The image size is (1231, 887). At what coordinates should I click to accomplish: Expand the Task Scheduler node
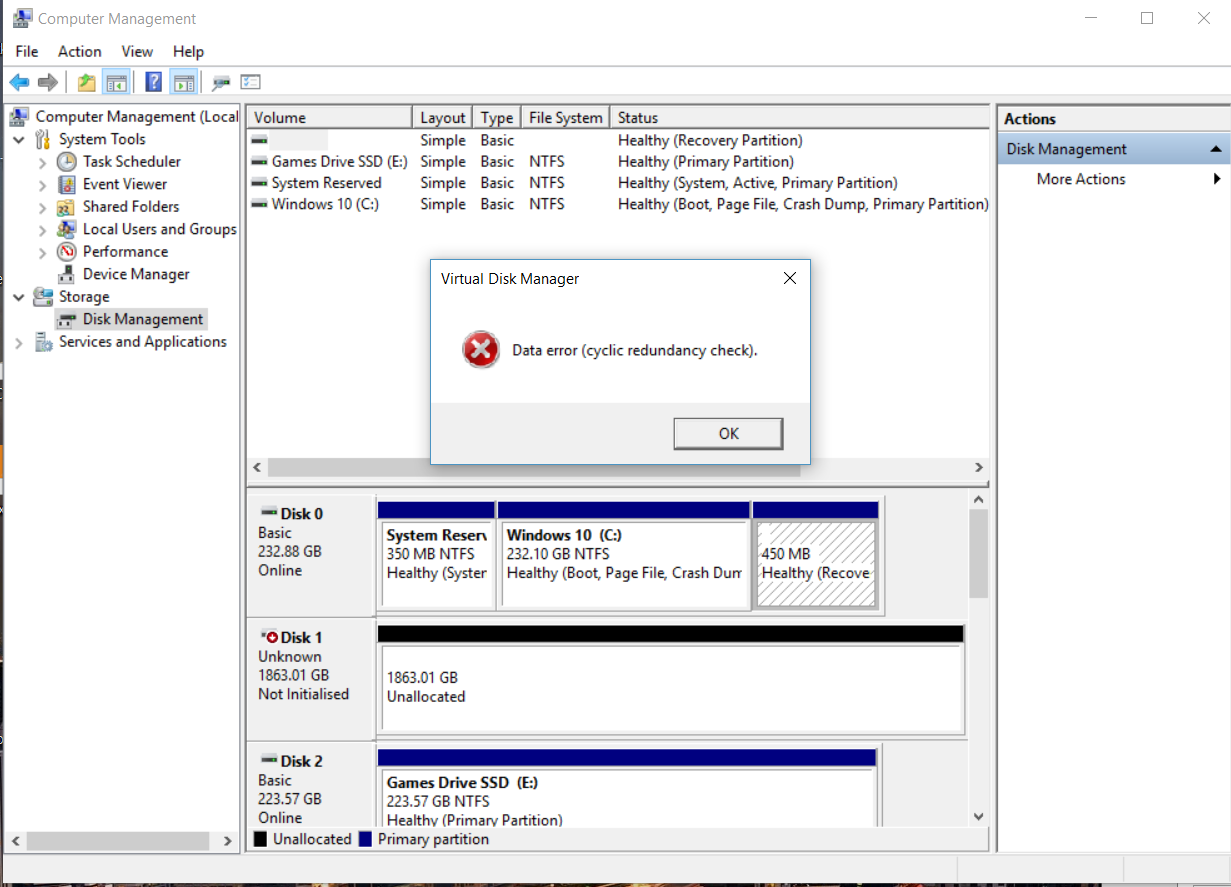42,162
